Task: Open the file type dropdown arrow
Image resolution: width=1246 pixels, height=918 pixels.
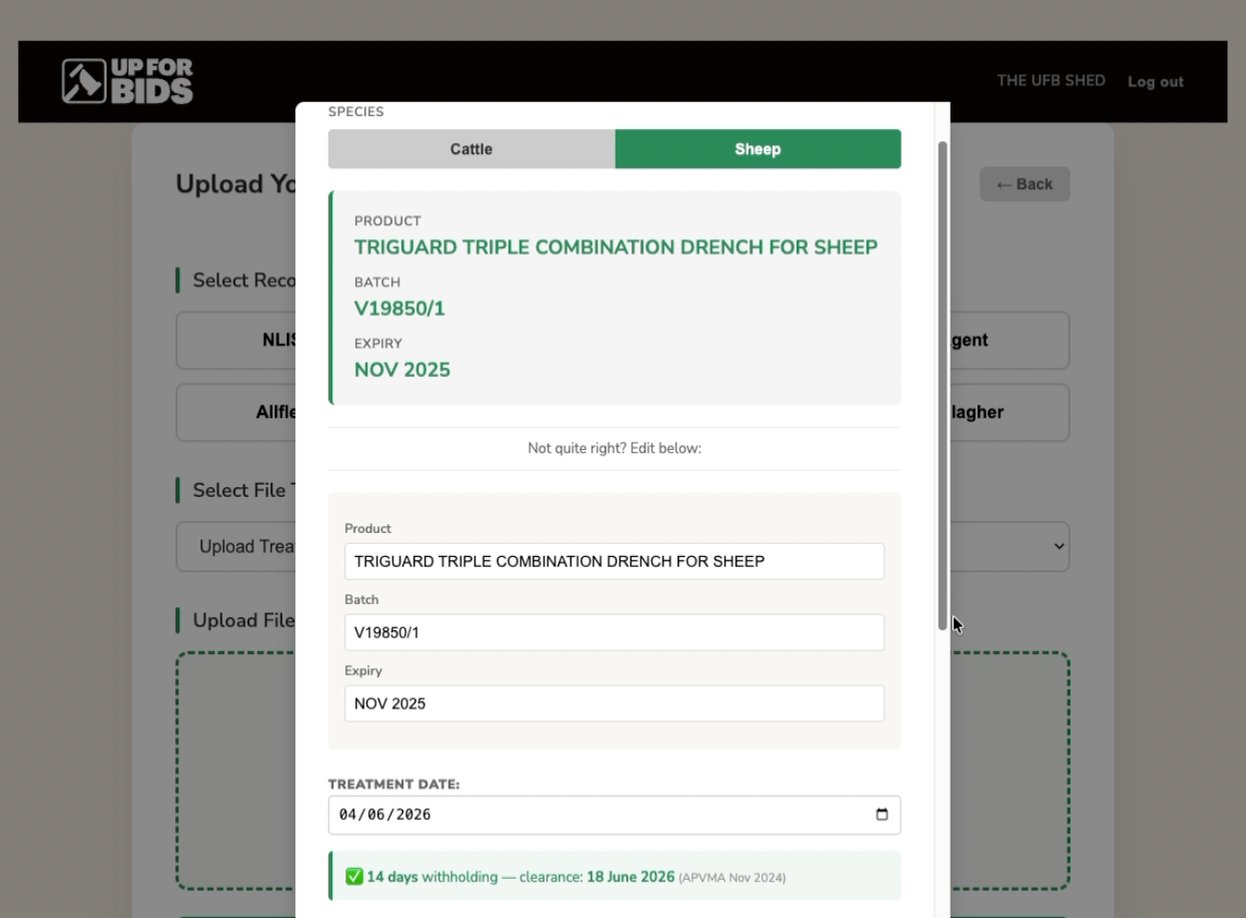Action: (1059, 547)
